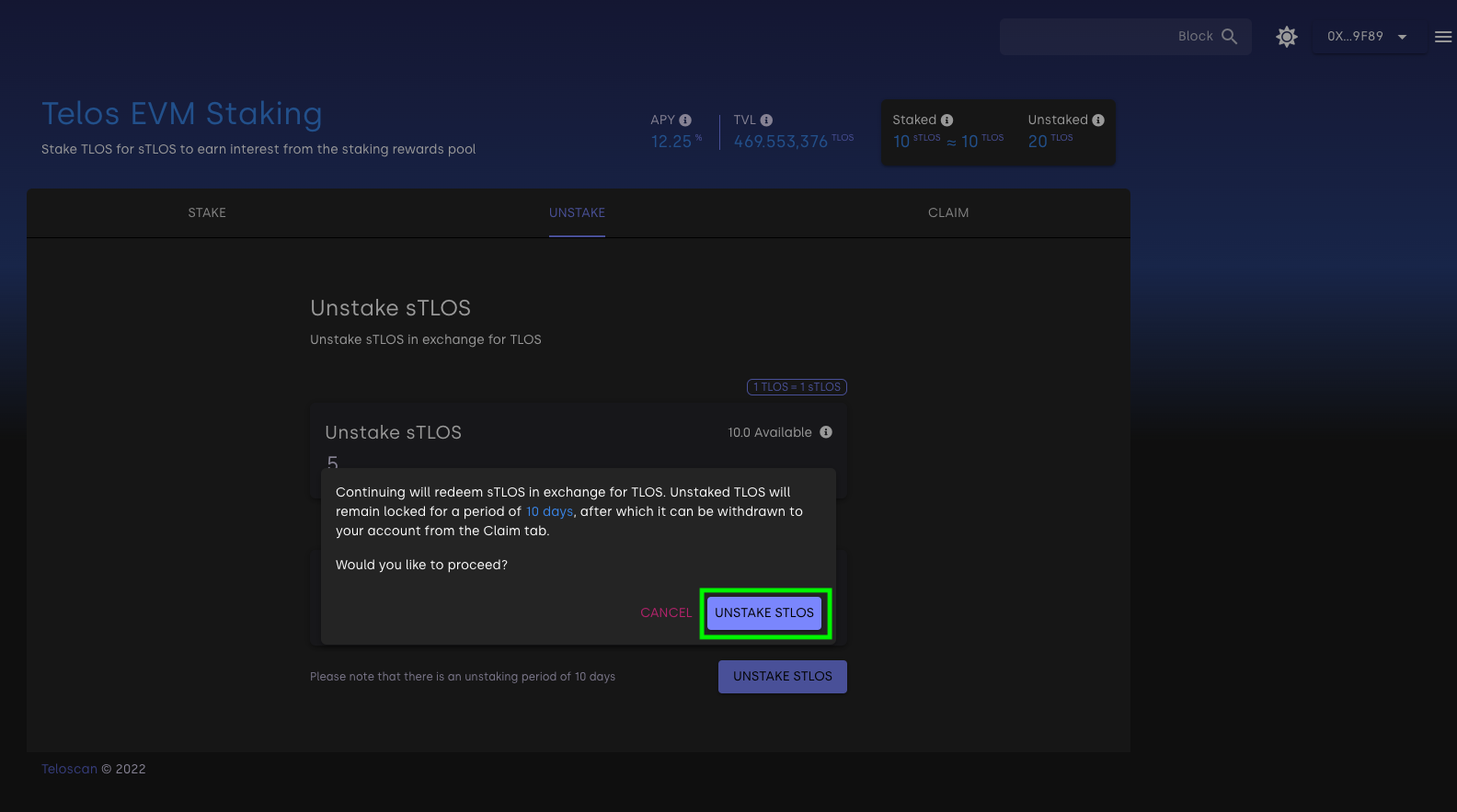The image size is (1457, 812).
Task: Click the search magnifier icon
Action: click(1229, 37)
